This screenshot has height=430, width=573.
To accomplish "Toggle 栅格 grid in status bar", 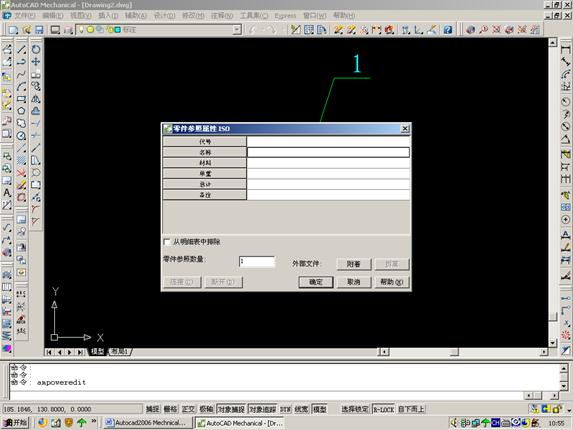I will (170, 409).
